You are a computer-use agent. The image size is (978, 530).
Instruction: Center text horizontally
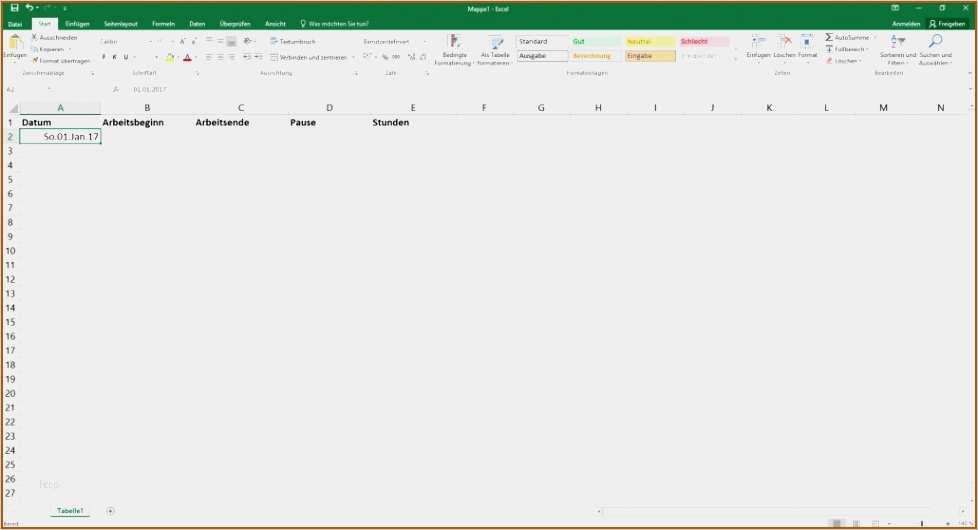(x=220, y=57)
